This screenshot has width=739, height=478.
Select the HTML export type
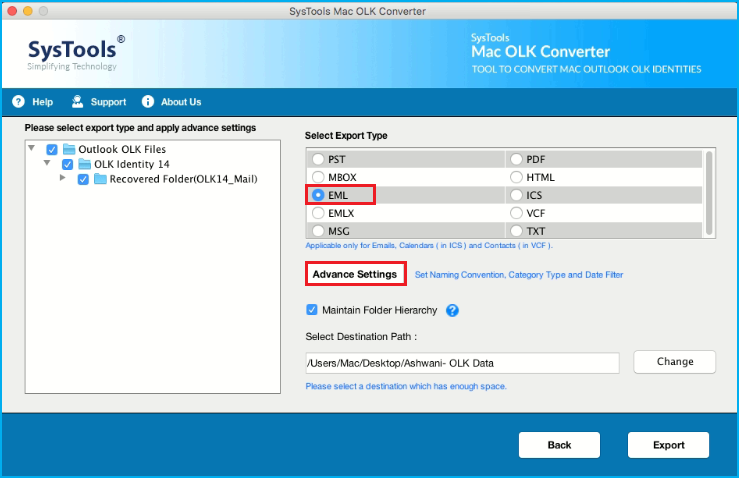pos(516,177)
